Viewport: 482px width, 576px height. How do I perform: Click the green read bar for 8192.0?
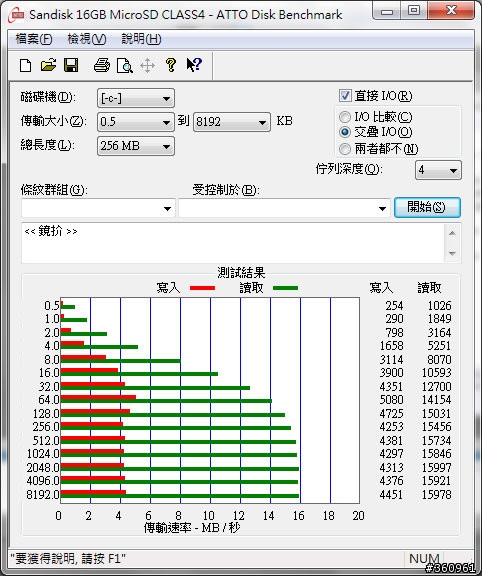[x=180, y=496]
